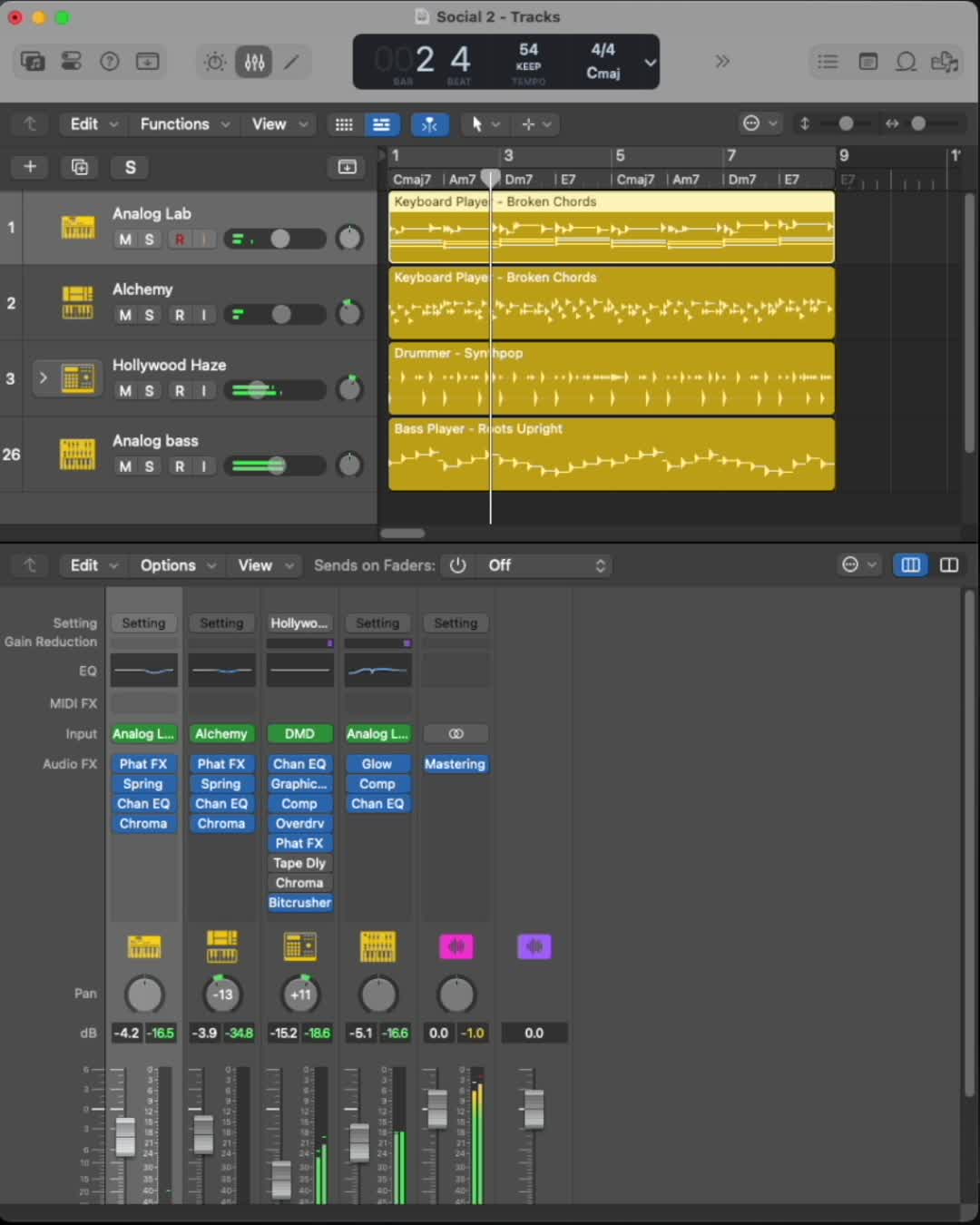Open the Cmaj key signature popup
The height and width of the screenshot is (1225, 980).
click(x=603, y=73)
